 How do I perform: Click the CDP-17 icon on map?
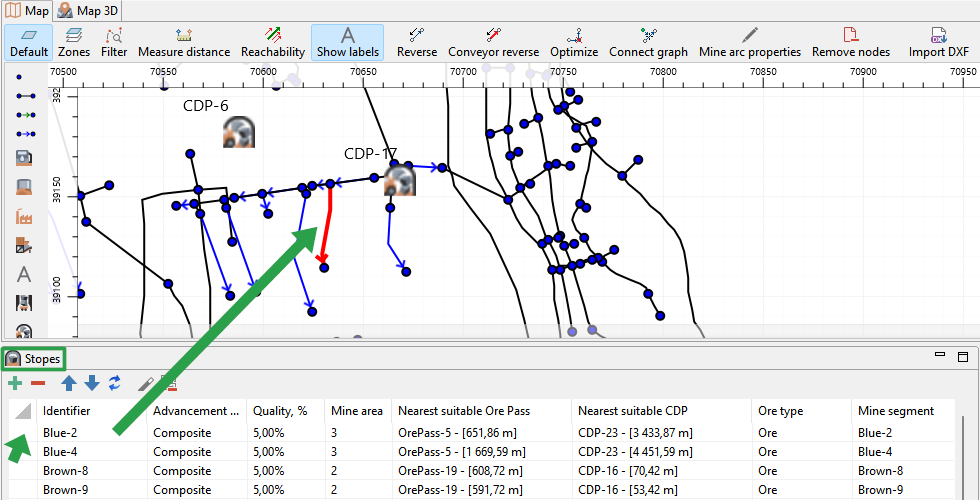[x=400, y=181]
